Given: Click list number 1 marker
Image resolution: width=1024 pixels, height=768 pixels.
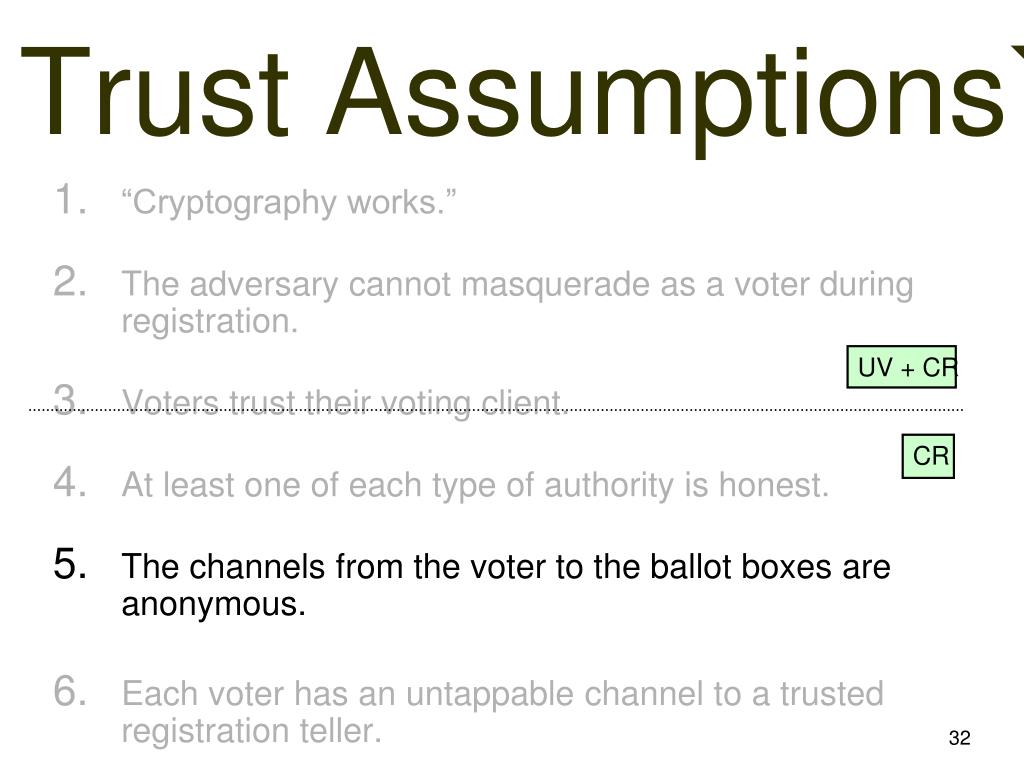Looking at the screenshot, I should [x=70, y=199].
